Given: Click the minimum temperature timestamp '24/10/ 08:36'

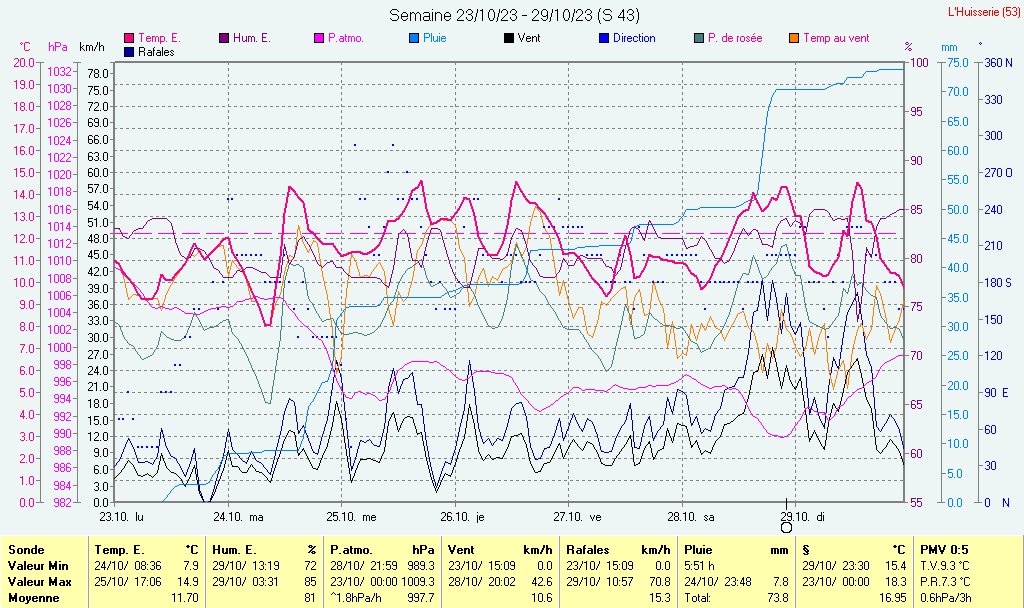Looking at the screenshot, I should pyautogui.click(x=128, y=566).
